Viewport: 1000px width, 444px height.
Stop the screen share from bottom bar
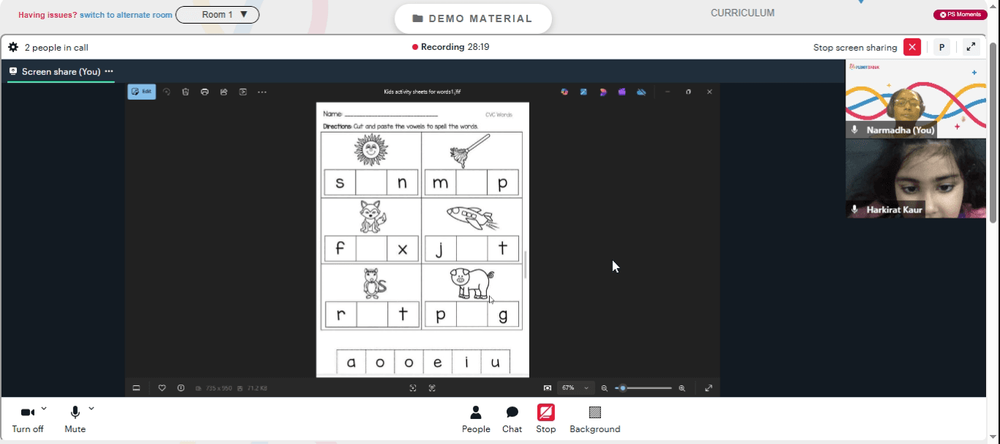tap(546, 419)
